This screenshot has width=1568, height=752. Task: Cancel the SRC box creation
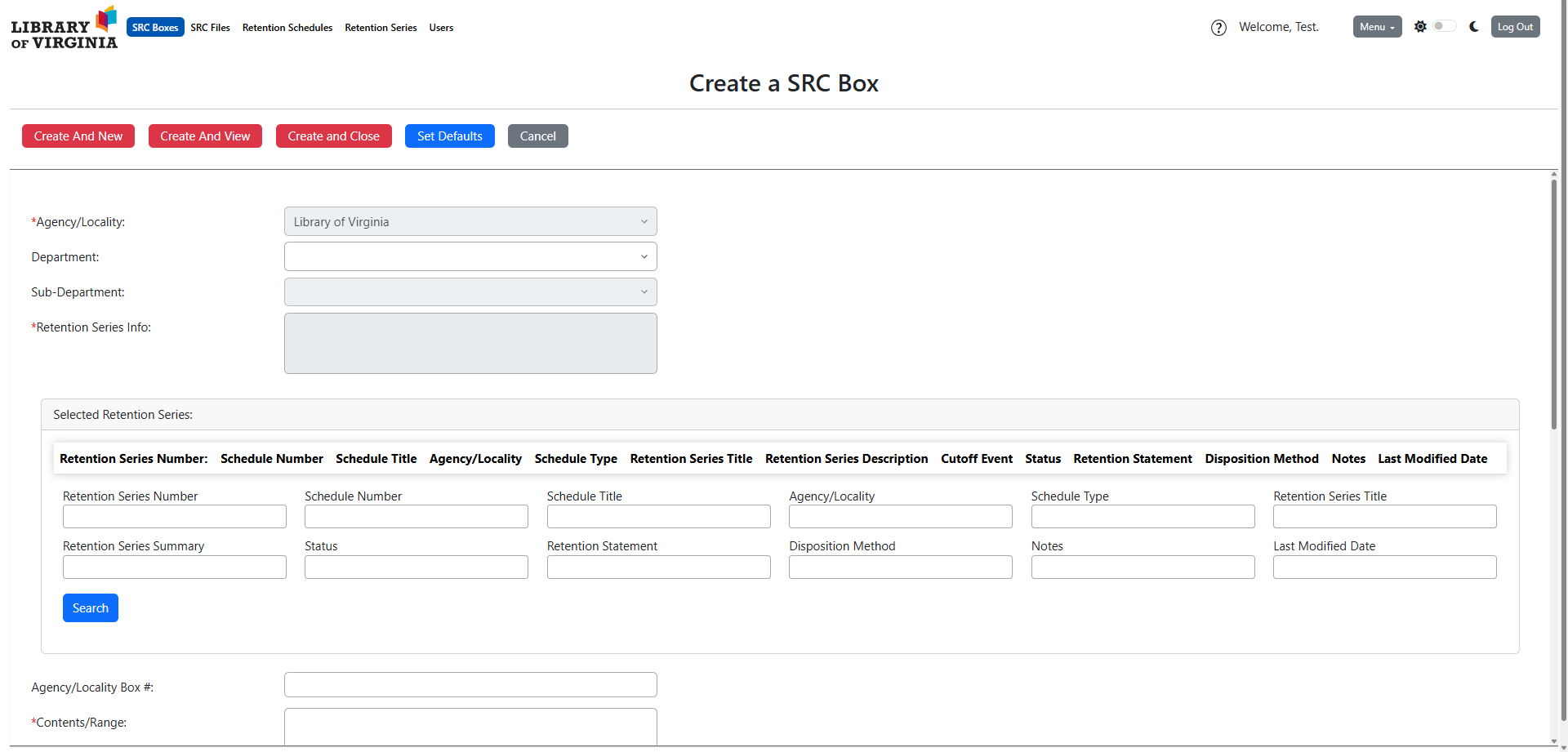pos(537,136)
